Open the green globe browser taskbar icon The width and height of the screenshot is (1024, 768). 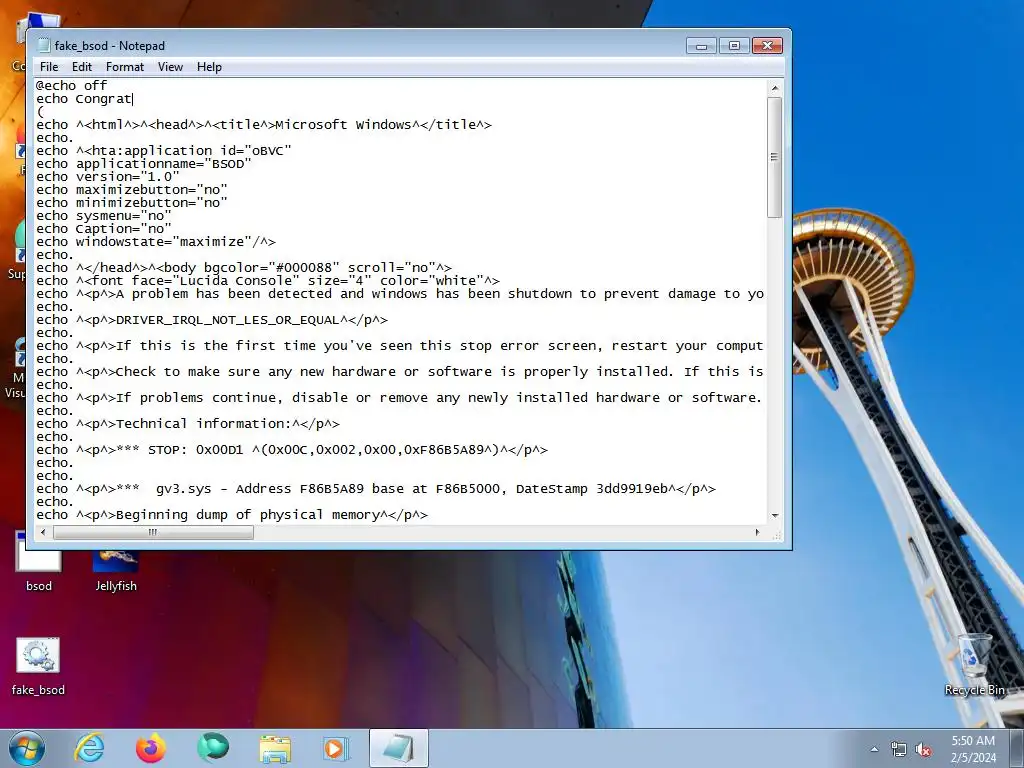(x=213, y=748)
